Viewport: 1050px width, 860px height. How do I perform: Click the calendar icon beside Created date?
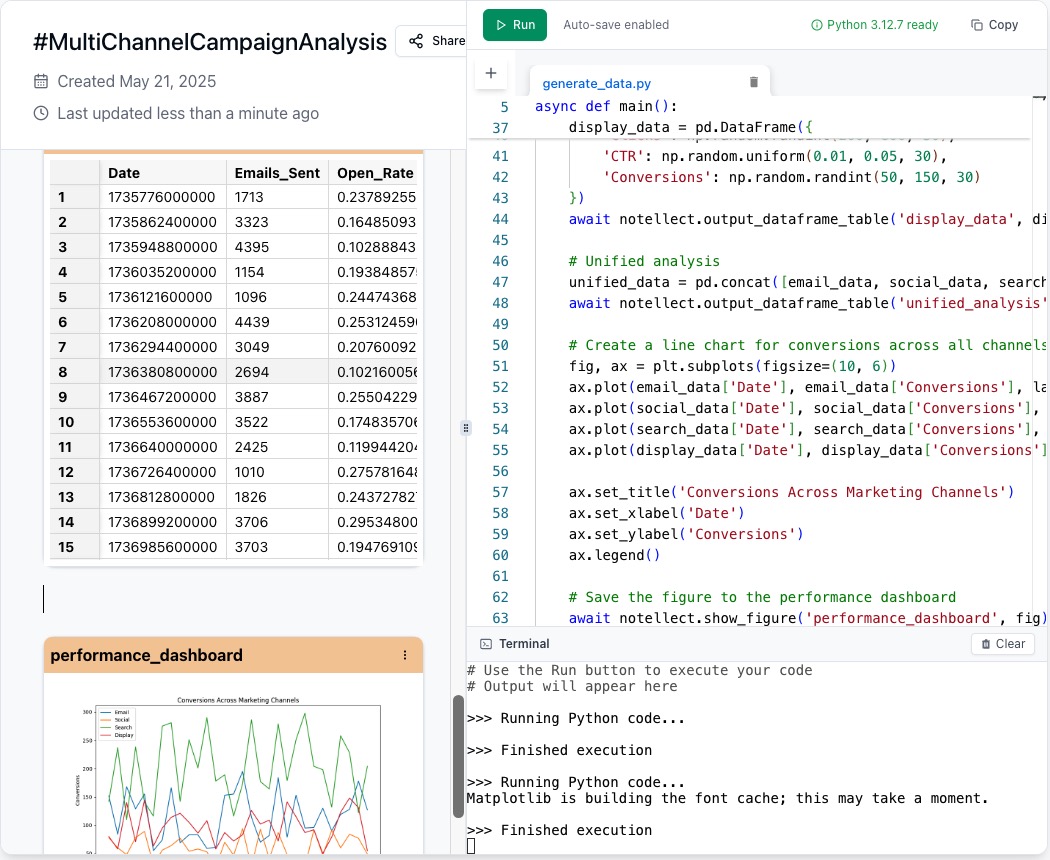41,81
